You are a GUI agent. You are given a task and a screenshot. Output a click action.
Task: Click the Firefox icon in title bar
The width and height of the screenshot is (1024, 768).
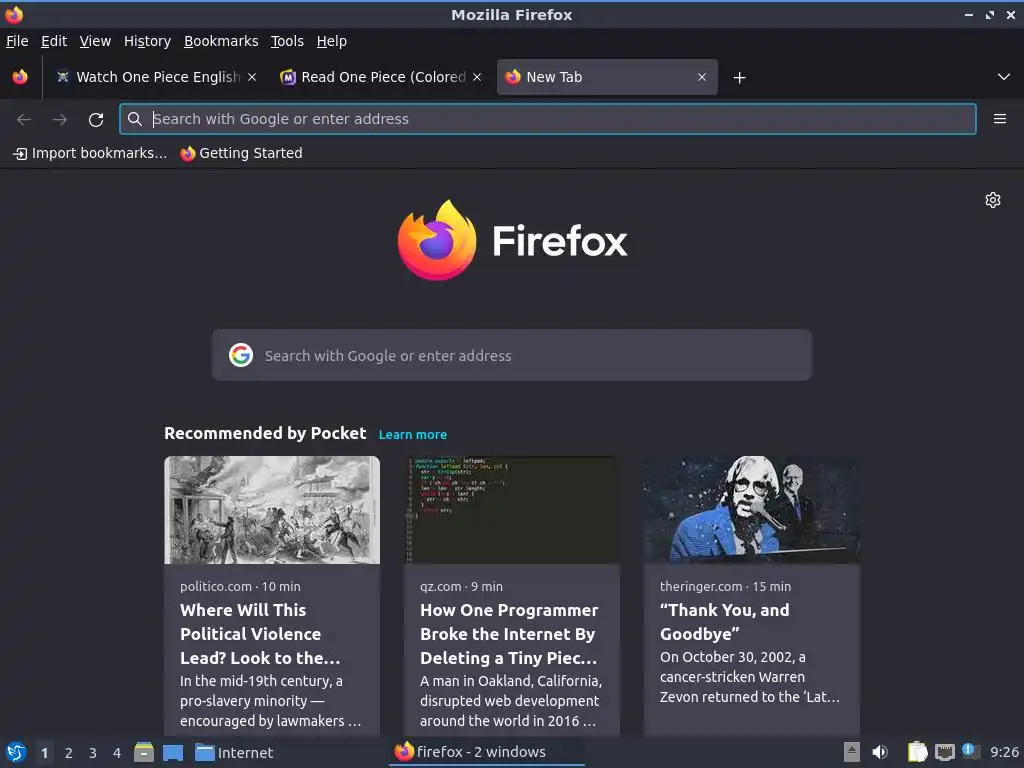coord(14,14)
